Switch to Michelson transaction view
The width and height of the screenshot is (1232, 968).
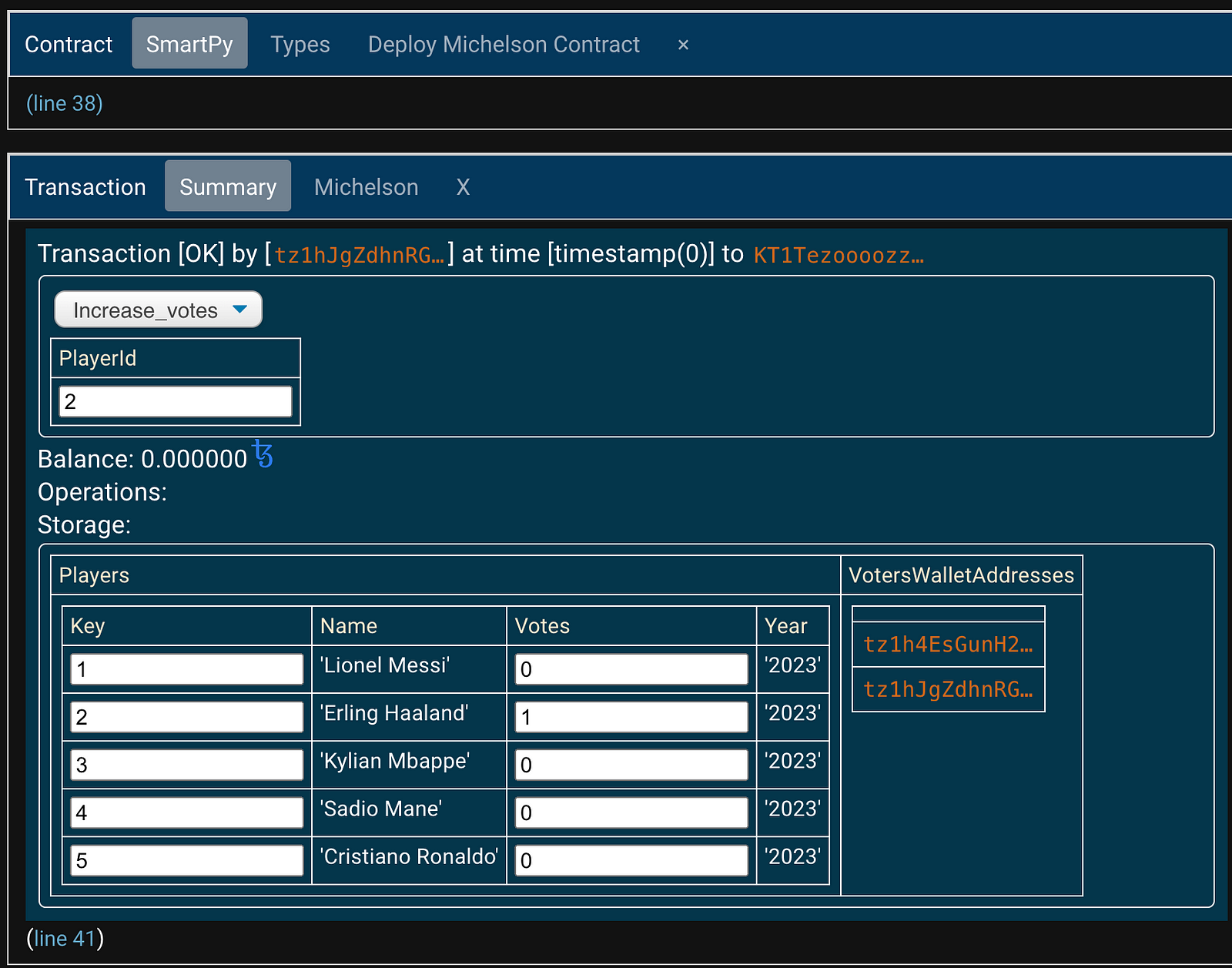click(366, 187)
